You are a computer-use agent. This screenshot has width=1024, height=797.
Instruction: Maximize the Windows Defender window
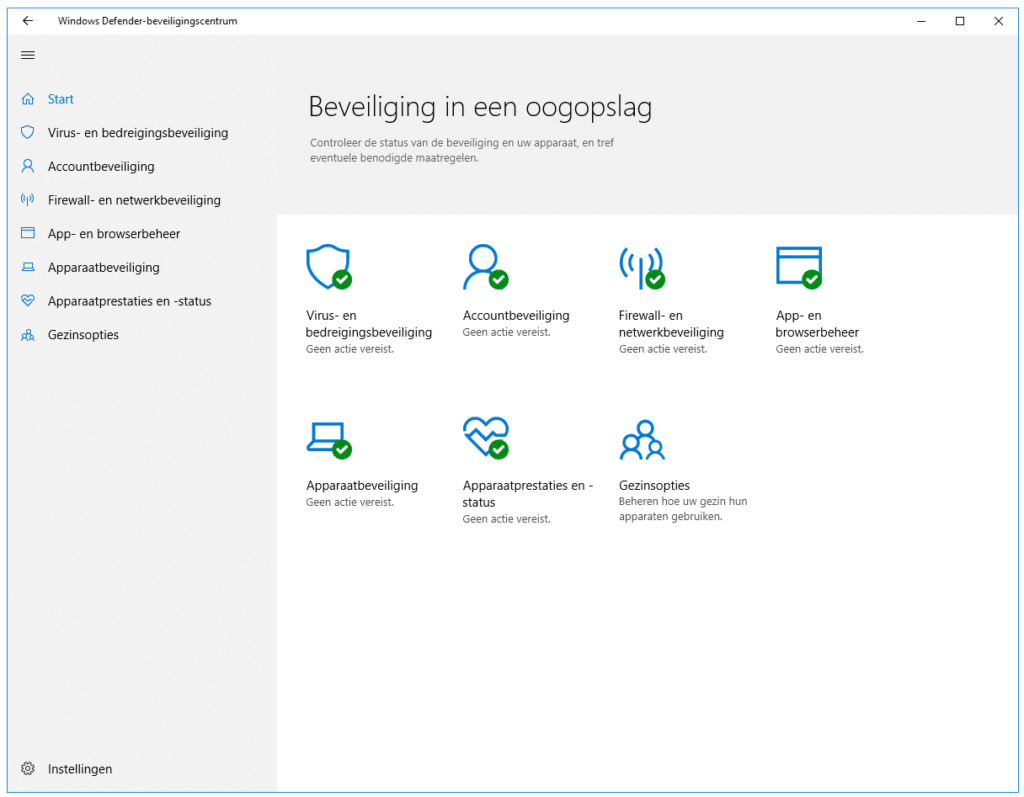pyautogui.click(x=960, y=21)
